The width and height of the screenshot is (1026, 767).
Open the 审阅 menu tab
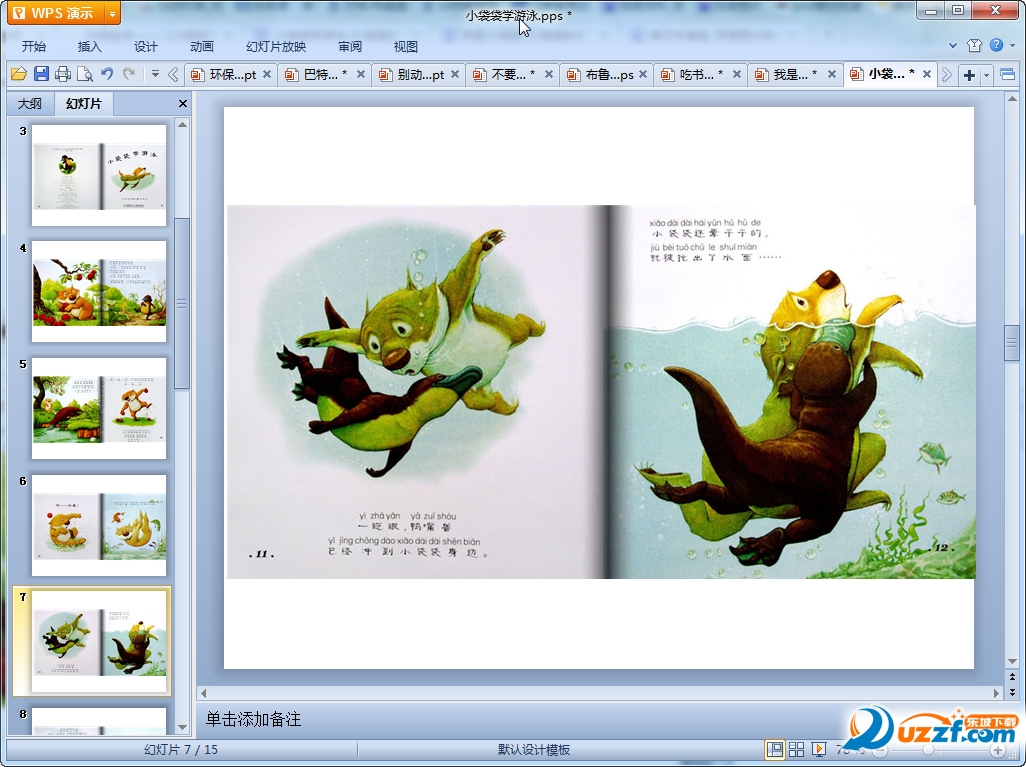pos(350,46)
